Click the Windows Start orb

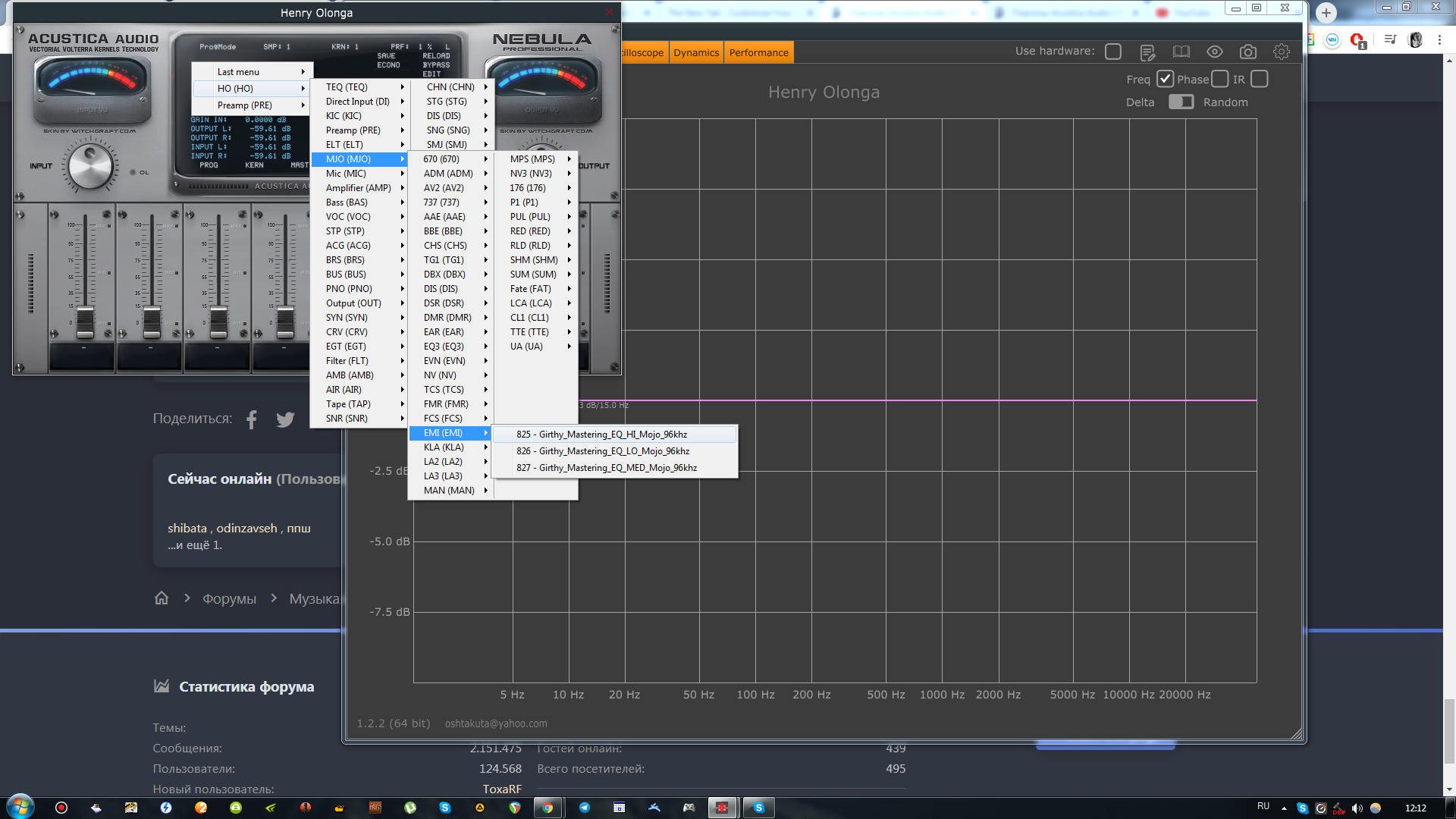tap(20, 807)
